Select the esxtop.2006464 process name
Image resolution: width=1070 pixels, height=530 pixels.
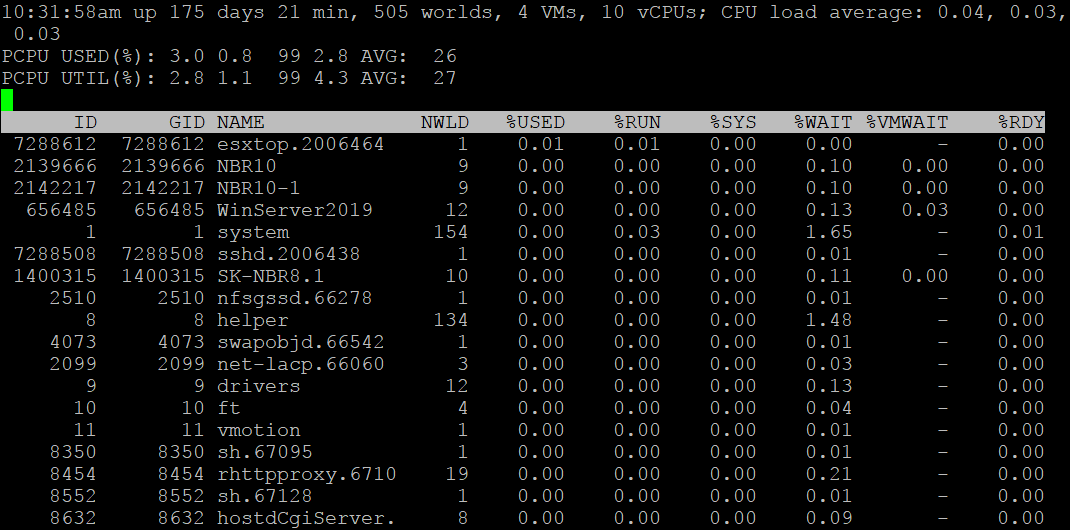[300, 144]
